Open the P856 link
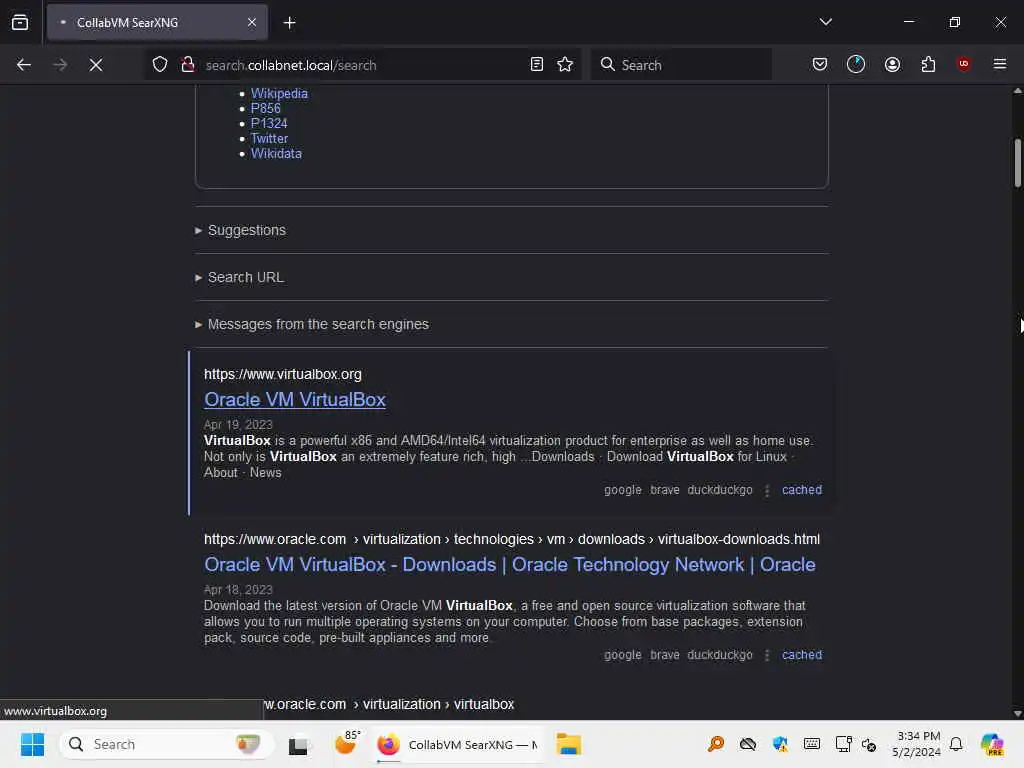1024x768 pixels. coord(265,108)
